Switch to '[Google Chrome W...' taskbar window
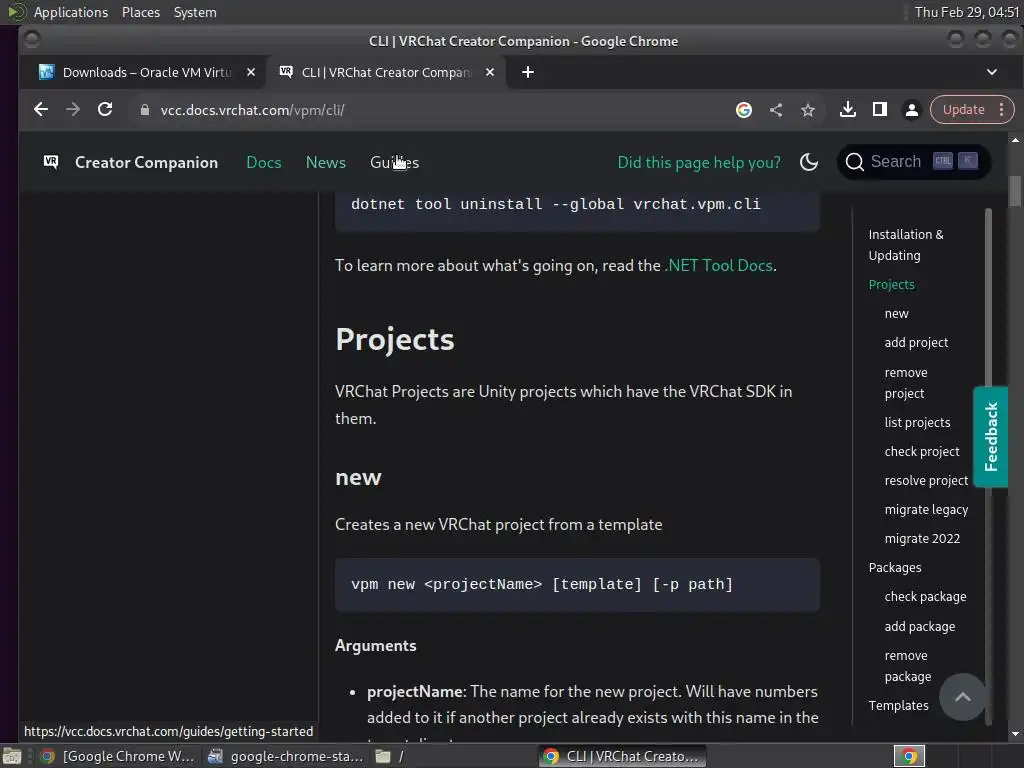This screenshot has width=1024, height=768. pyautogui.click(x=118, y=756)
